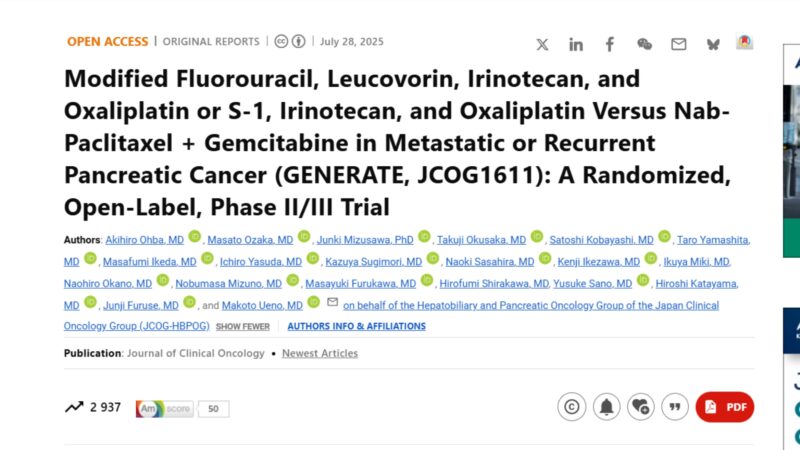800x450 pixels.
Task: Click the Creative Commons license icon
Action: point(281,41)
